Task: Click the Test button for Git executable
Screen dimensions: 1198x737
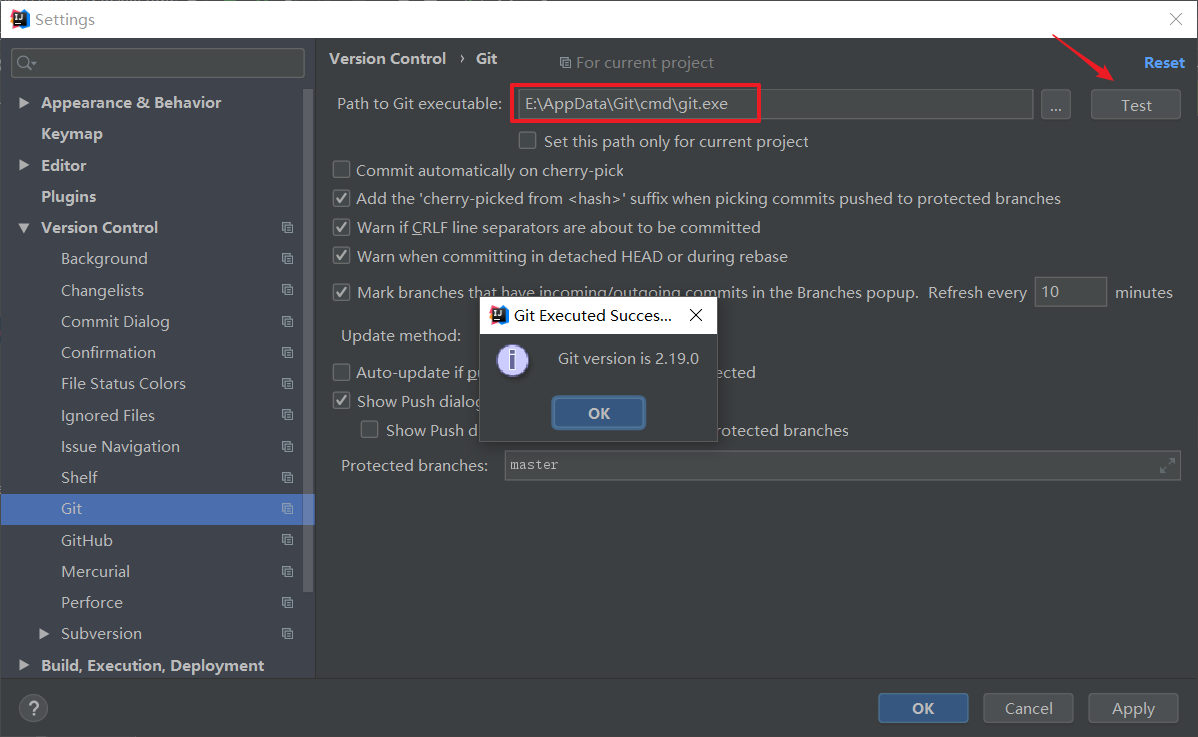Action: tap(1135, 105)
